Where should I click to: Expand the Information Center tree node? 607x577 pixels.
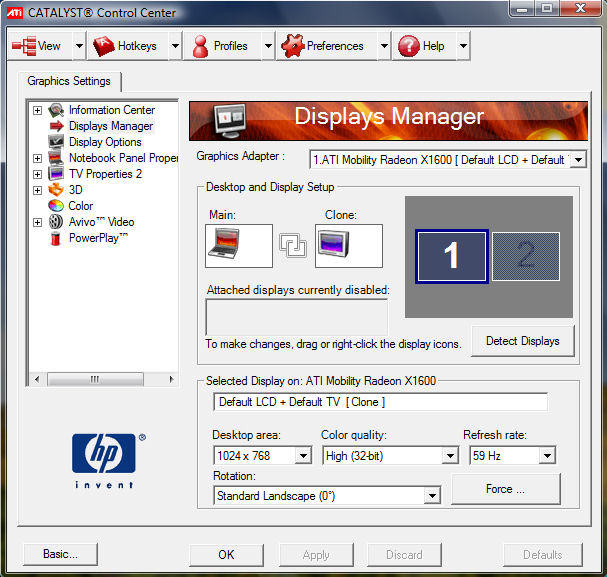37,110
